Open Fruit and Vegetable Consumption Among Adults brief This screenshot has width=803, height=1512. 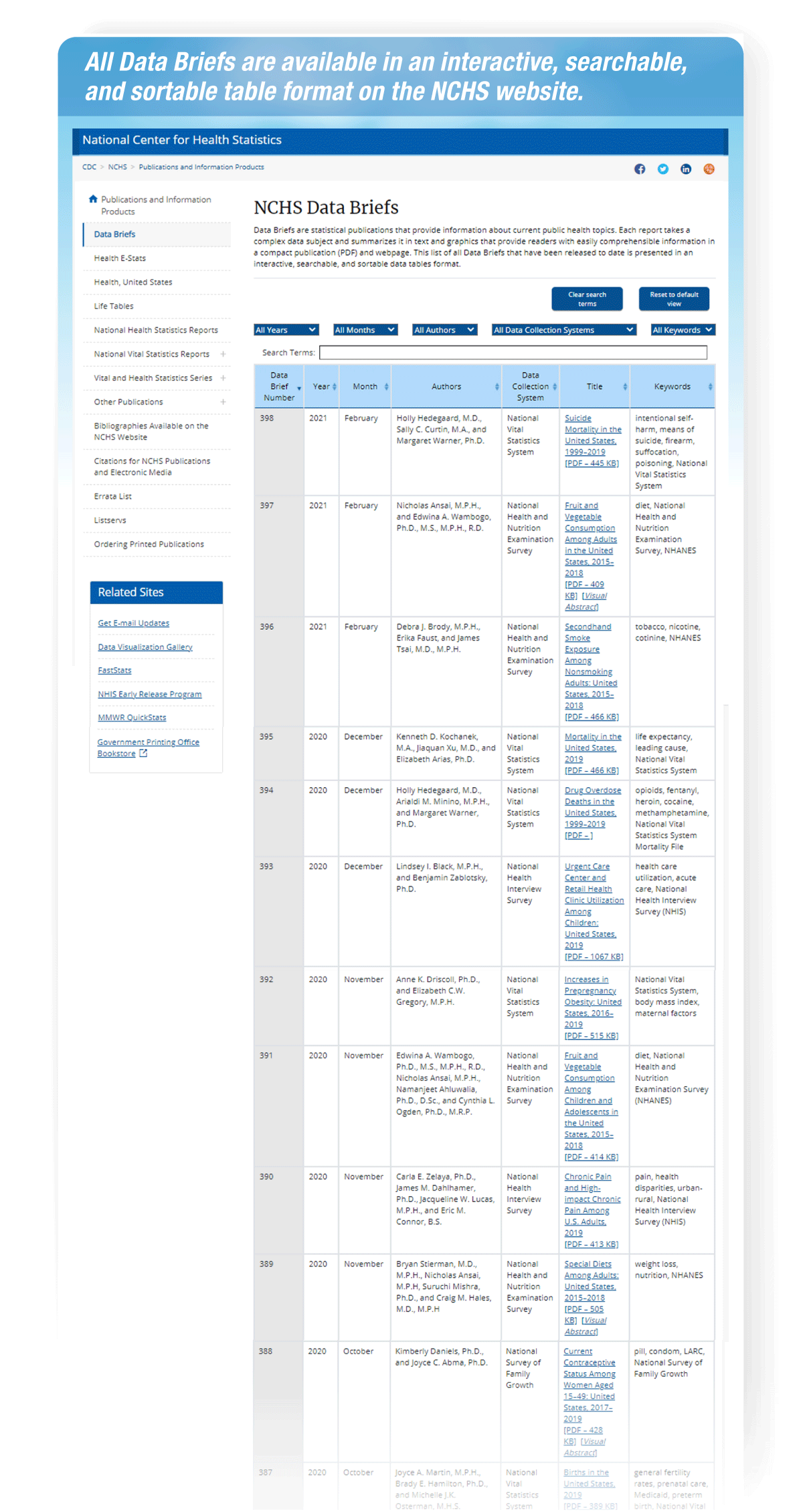(590, 539)
